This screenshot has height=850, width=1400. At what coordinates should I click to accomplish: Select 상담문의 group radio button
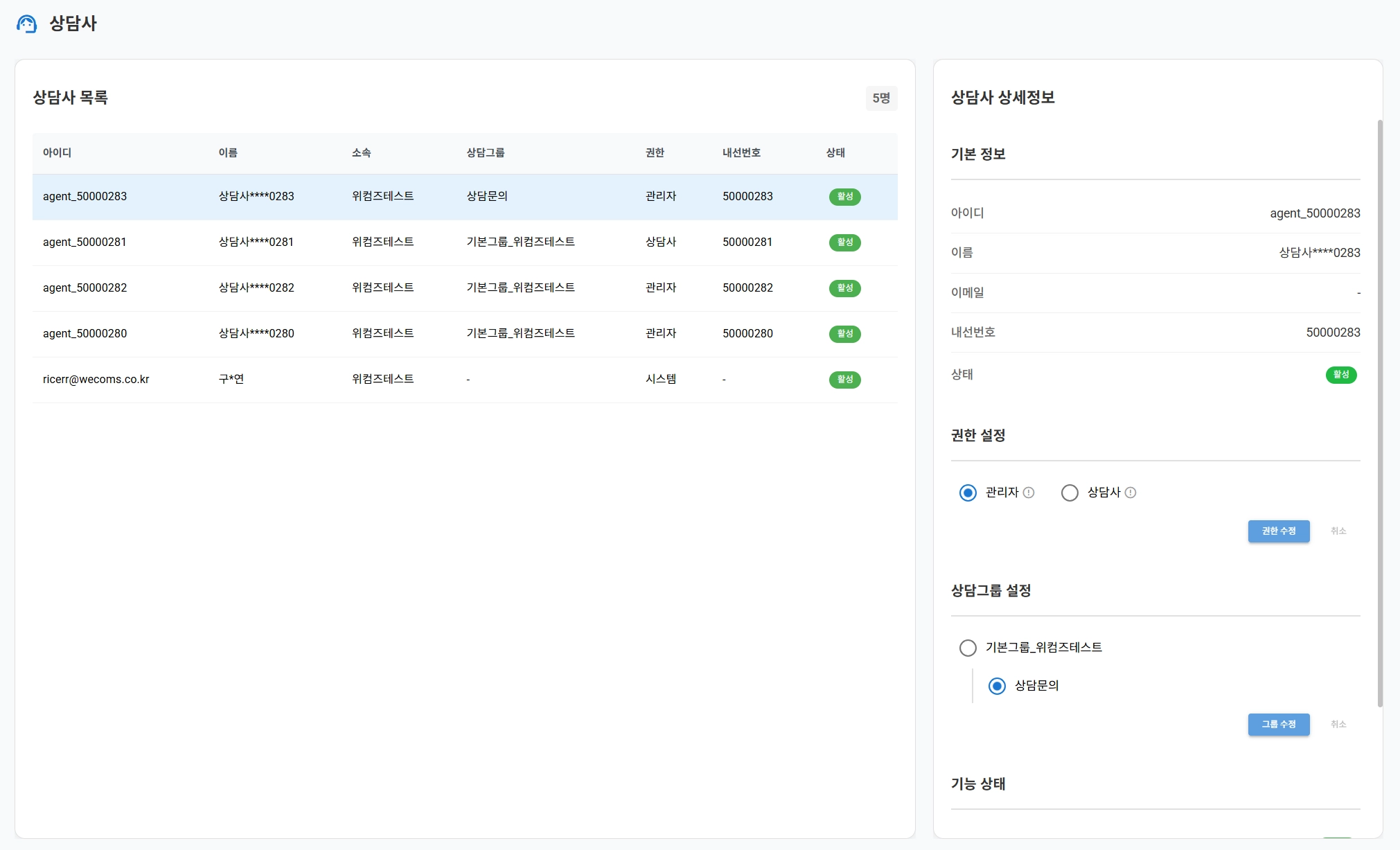tap(997, 686)
